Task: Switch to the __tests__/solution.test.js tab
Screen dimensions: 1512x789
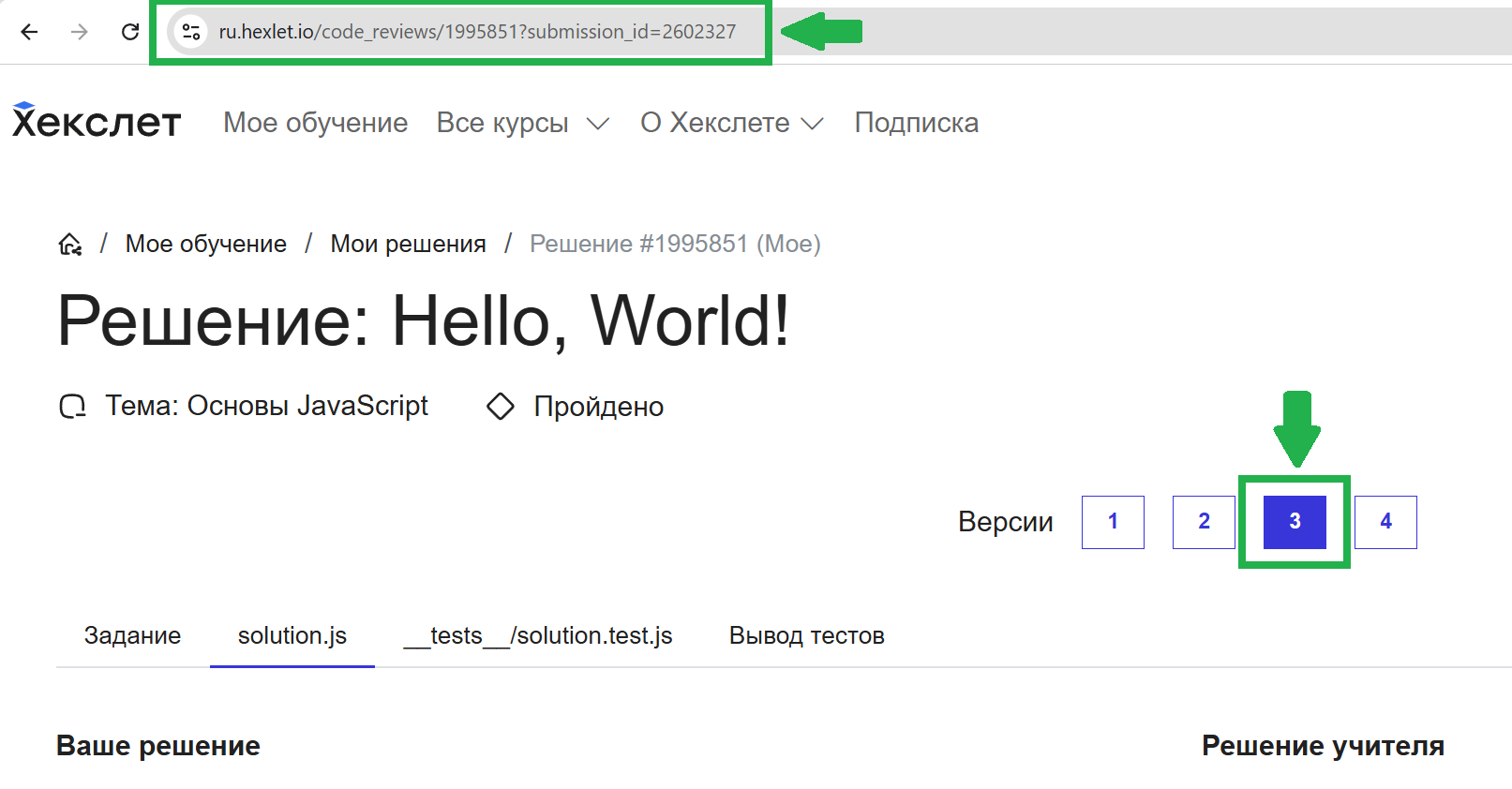Action: tap(538, 635)
